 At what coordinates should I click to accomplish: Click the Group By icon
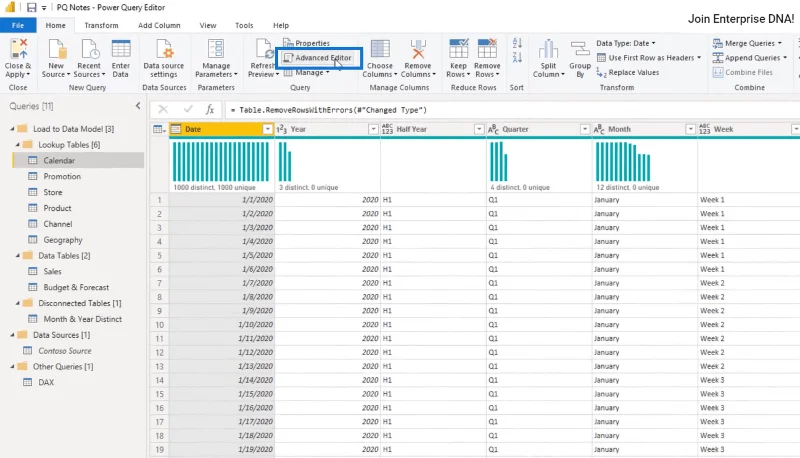point(580,49)
